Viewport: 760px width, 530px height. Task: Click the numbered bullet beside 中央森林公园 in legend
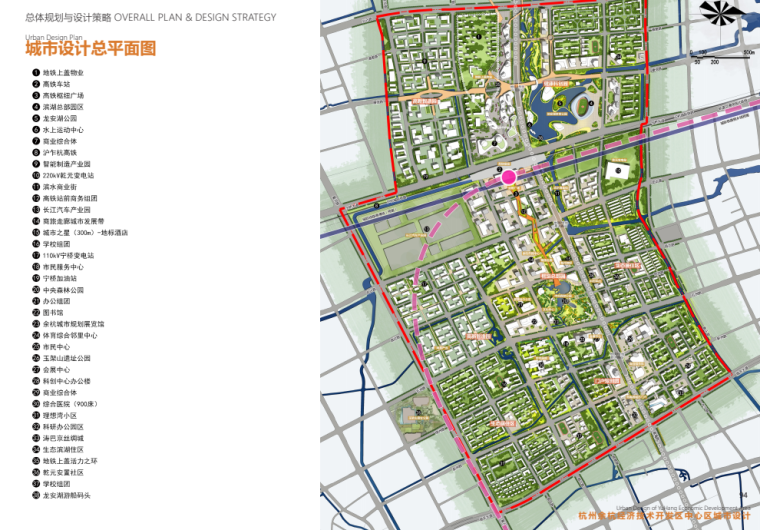35,289
